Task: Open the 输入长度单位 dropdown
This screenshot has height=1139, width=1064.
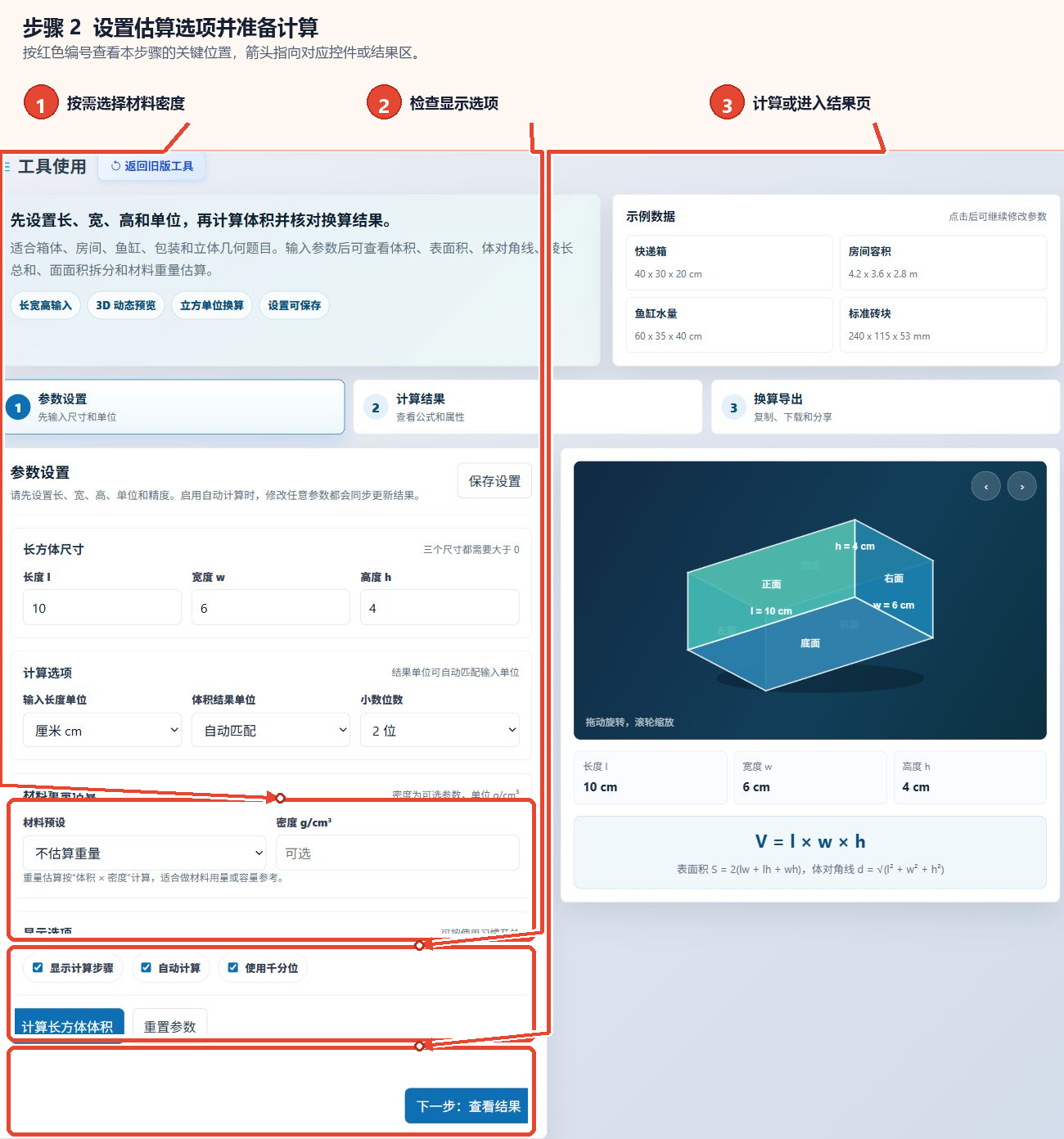Action: click(x=102, y=730)
